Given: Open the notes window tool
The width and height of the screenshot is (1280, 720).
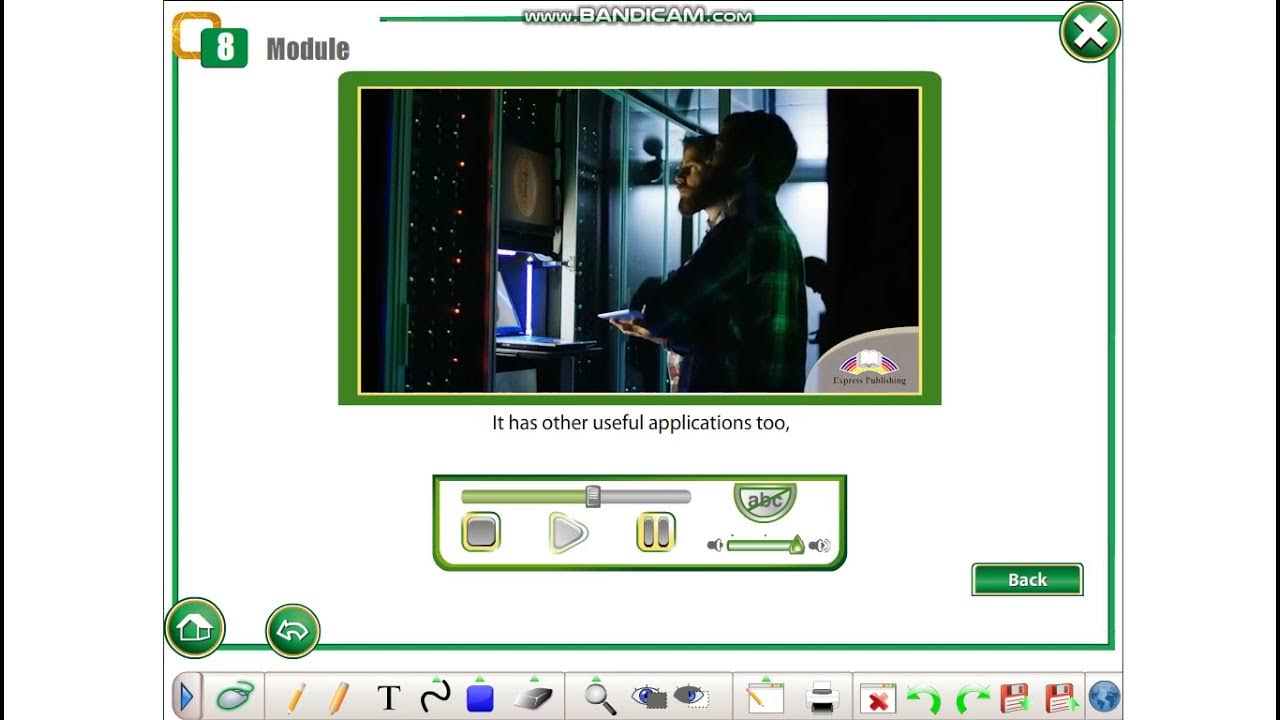Looking at the screenshot, I should click(x=765, y=696).
